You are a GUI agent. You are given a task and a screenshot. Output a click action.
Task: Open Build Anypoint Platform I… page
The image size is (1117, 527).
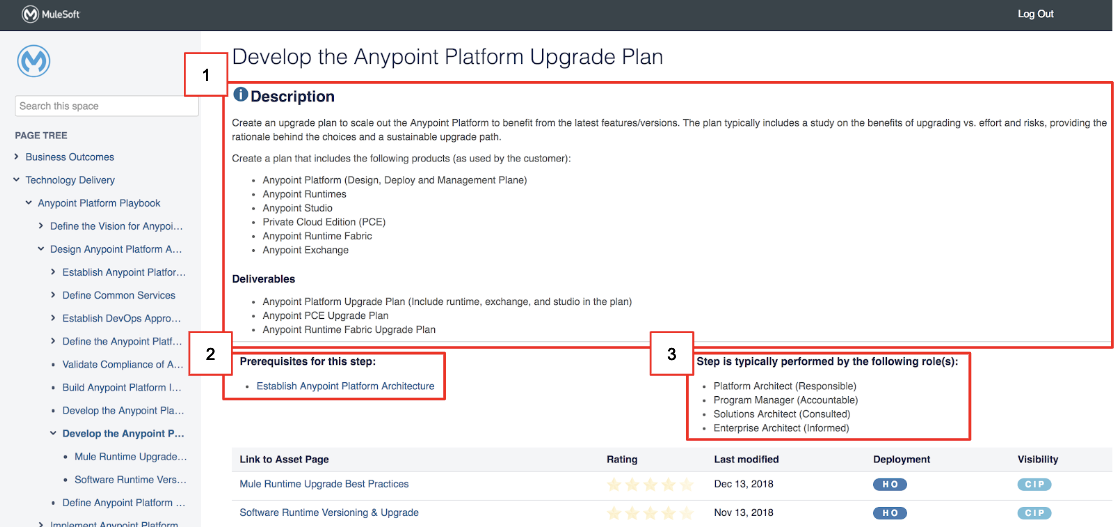pyautogui.click(x=123, y=387)
